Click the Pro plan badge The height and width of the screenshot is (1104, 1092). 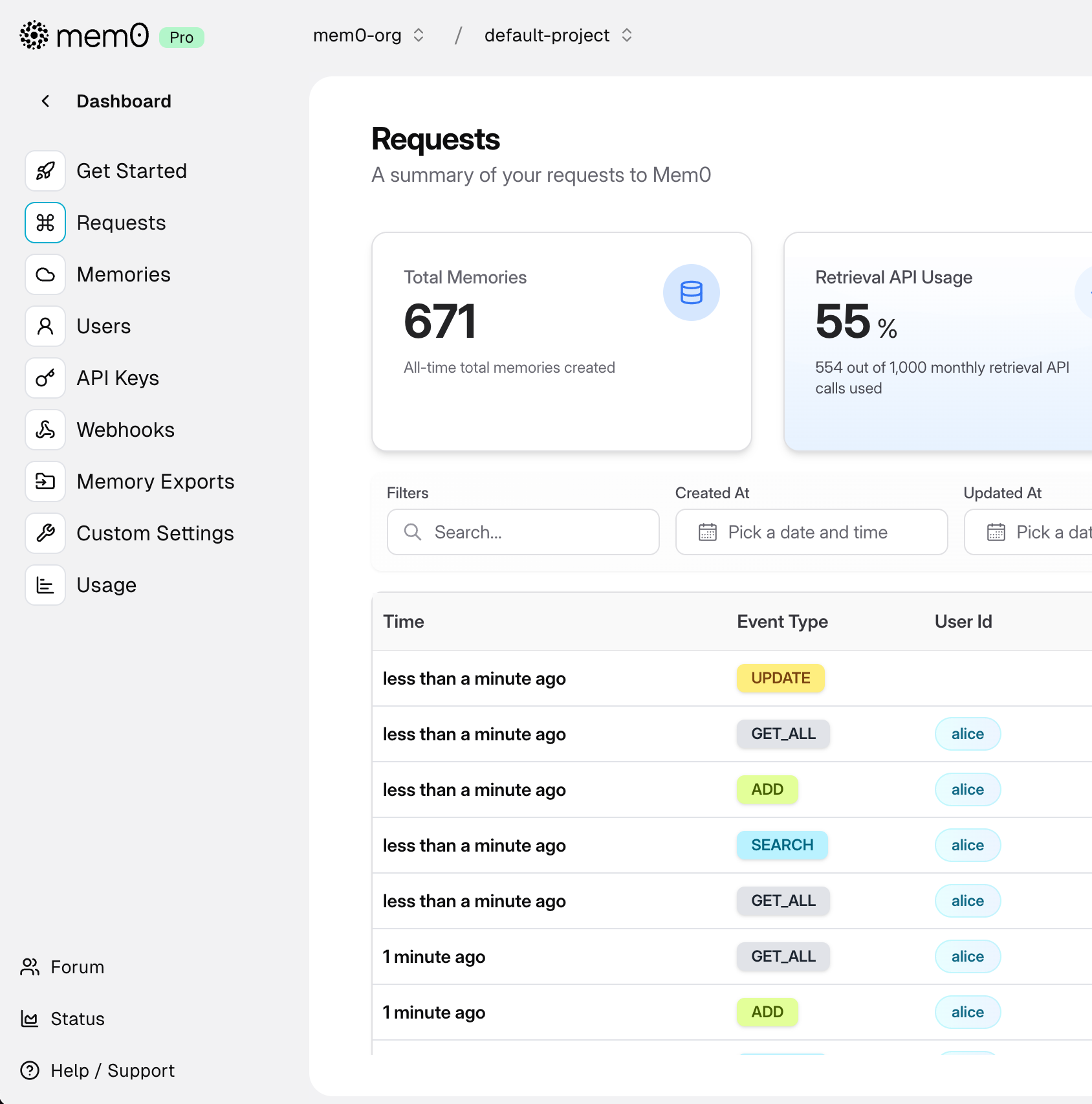[182, 38]
